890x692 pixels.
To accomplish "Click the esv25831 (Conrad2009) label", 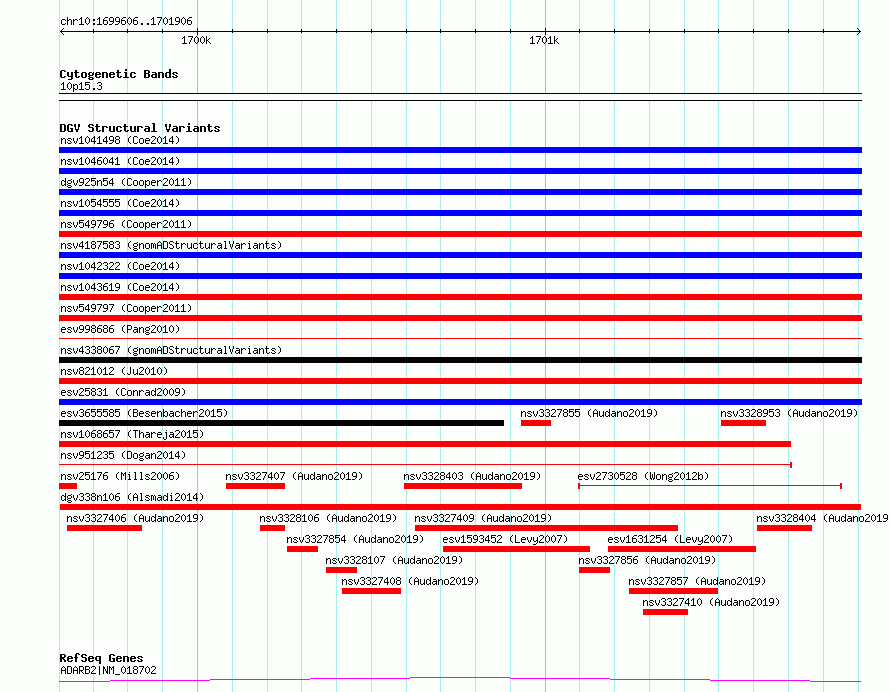I will click(x=123, y=392).
